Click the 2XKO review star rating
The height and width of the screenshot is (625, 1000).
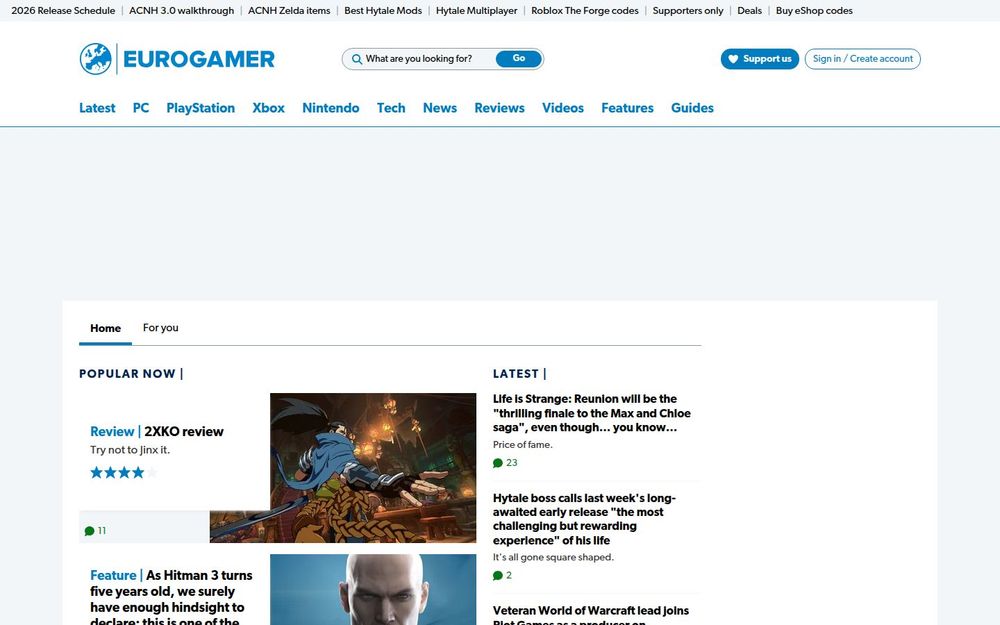click(x=124, y=473)
